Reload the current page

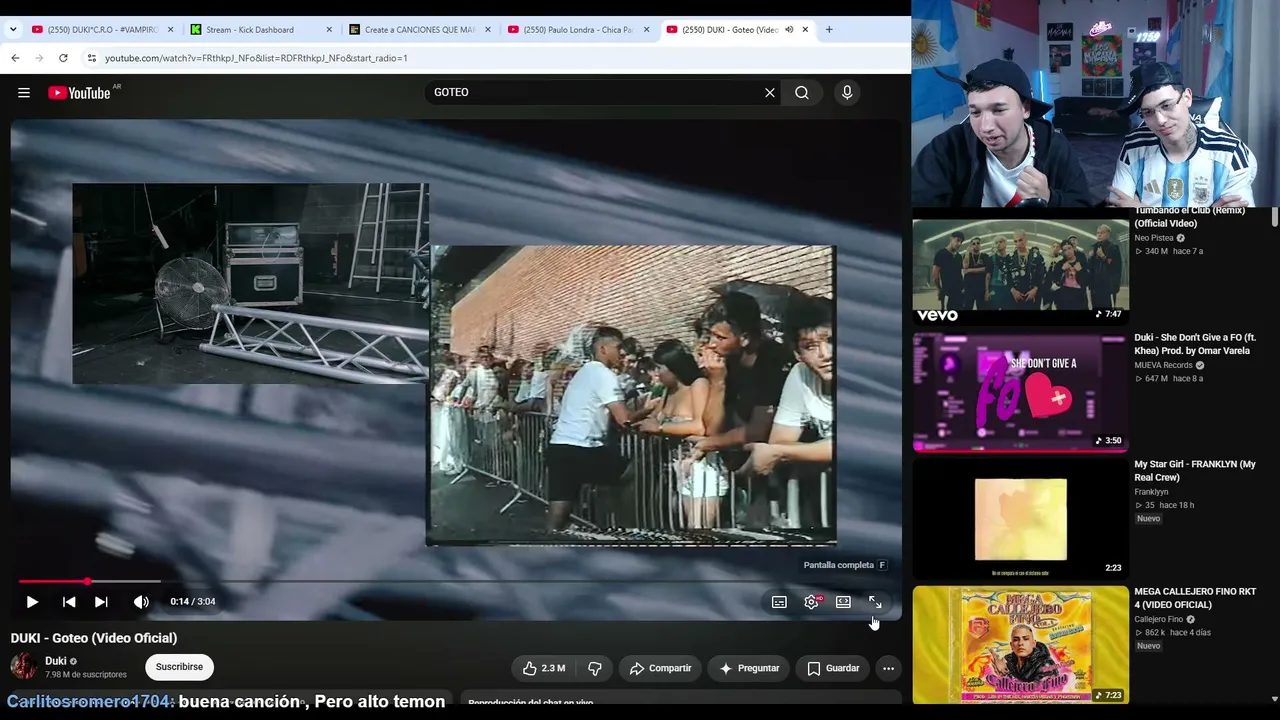[x=63, y=58]
